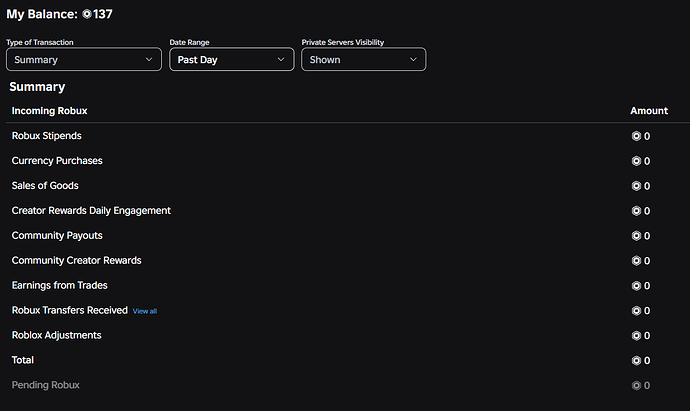690x411 pixels.
Task: Select the Roblox Adjustments label
Action: [x=56, y=335]
